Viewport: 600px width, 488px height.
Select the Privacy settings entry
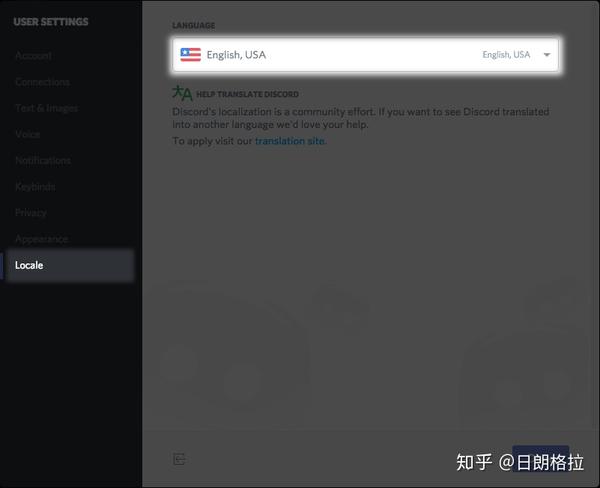[x=31, y=213]
